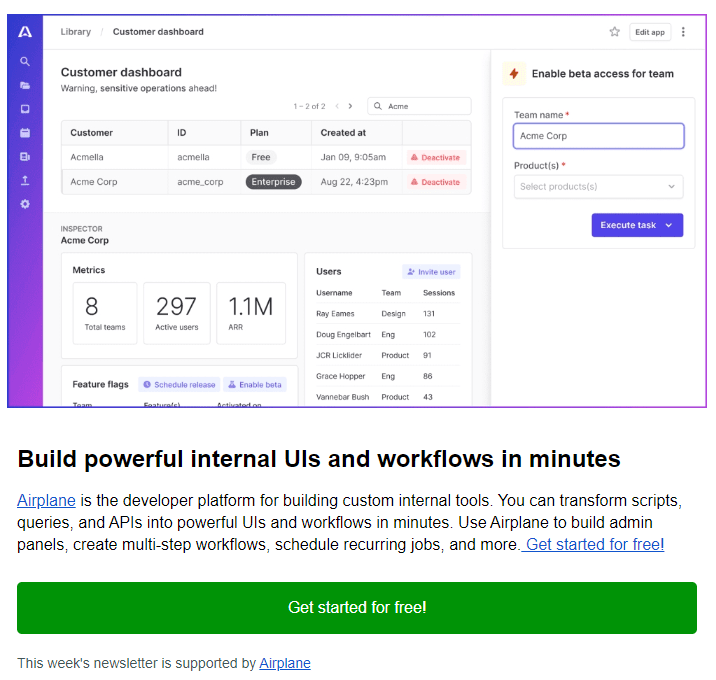Screen dimensions: 716x680
Task: Click the 8 Total teams metric card
Action: [x=105, y=313]
